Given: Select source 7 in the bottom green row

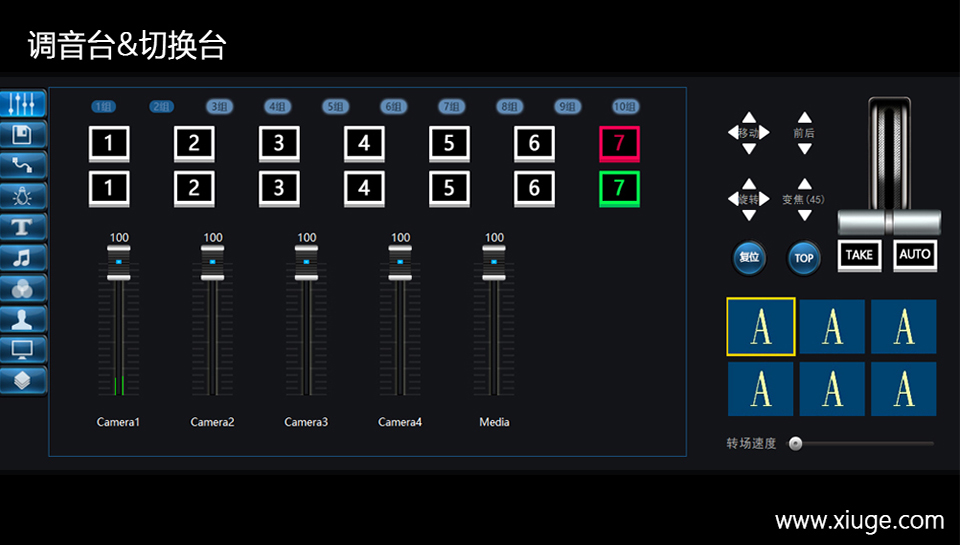Looking at the screenshot, I should (619, 188).
